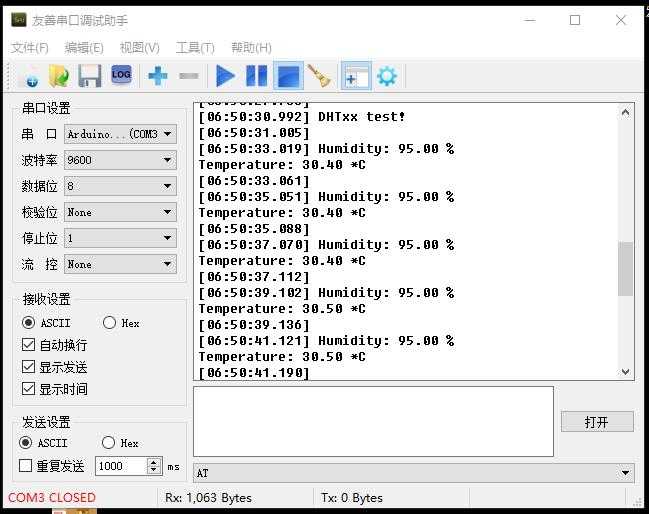Screen dimensions: 649x514
Task: Maximize the serial assistant window
Action: tap(575, 20)
